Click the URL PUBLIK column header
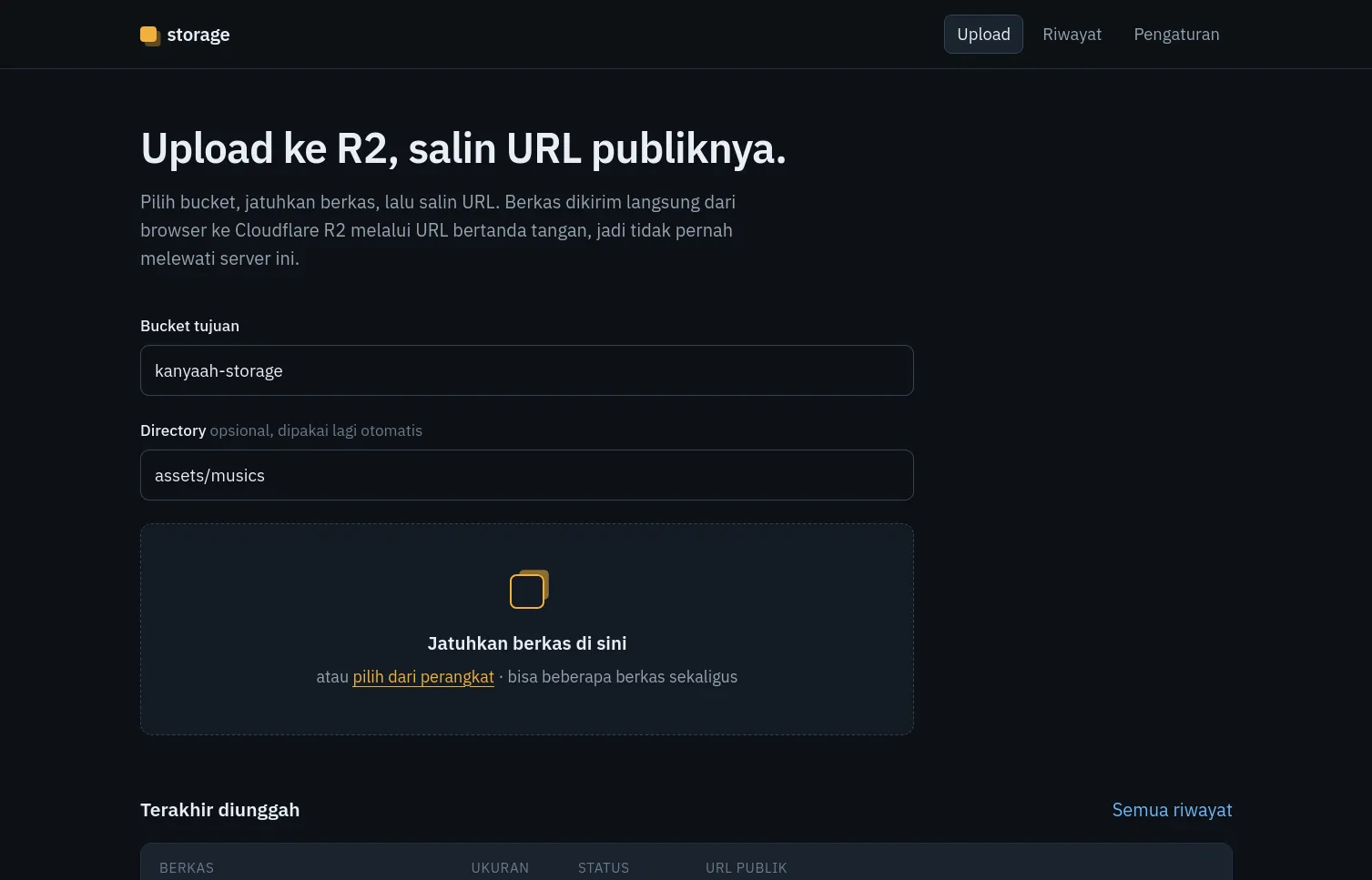 [x=746, y=868]
